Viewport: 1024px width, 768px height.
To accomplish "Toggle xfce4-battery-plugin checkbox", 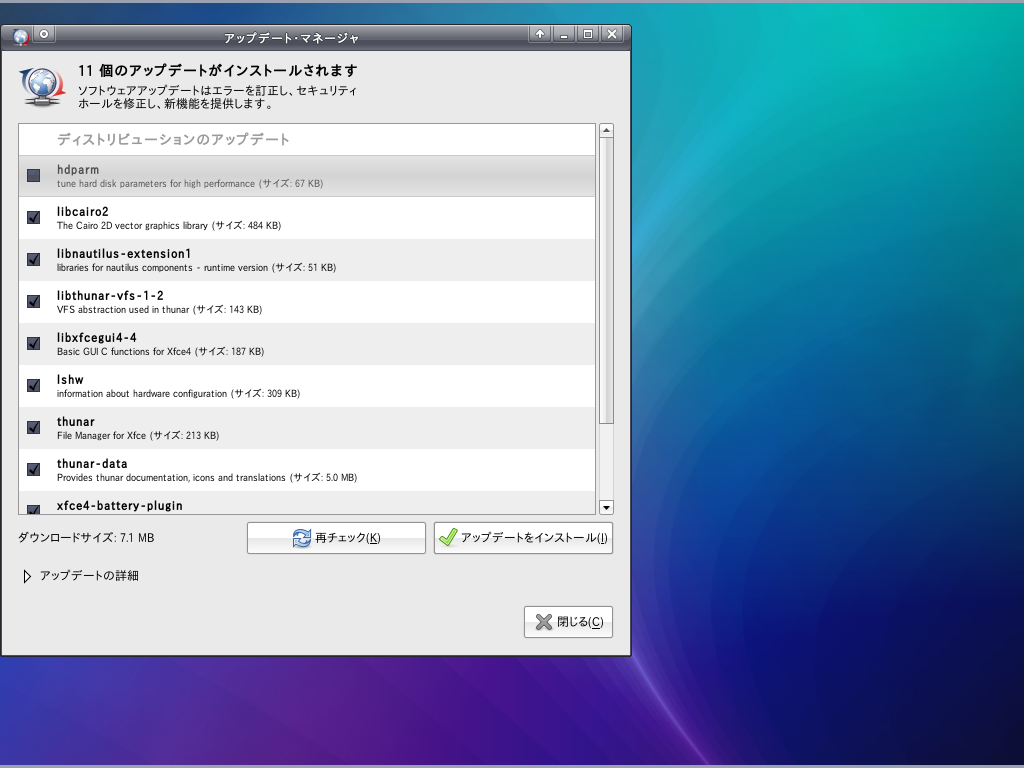I will click(x=33, y=509).
